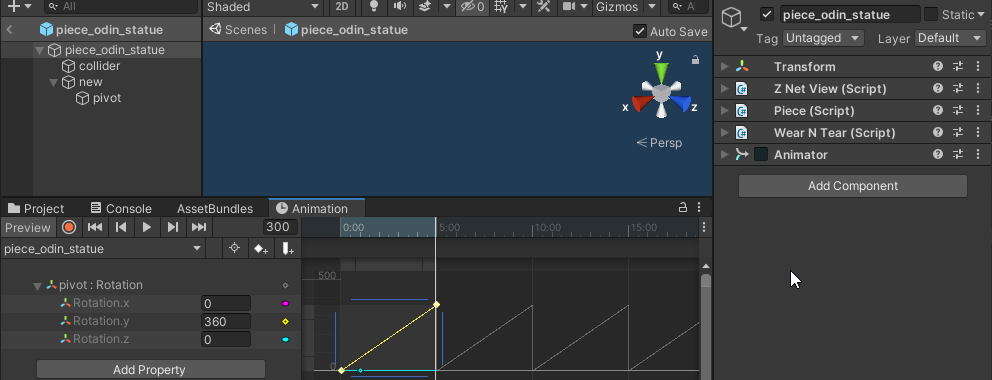Play the animation clip

[x=147, y=227]
